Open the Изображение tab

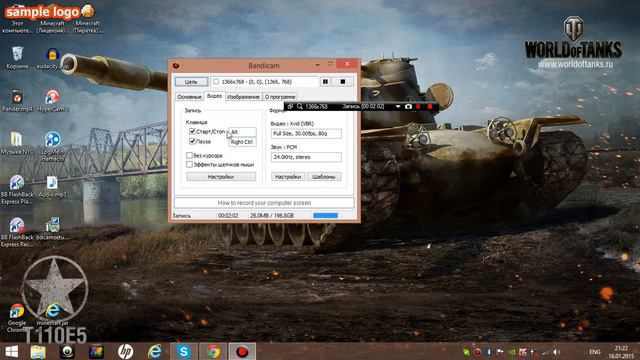(x=243, y=97)
